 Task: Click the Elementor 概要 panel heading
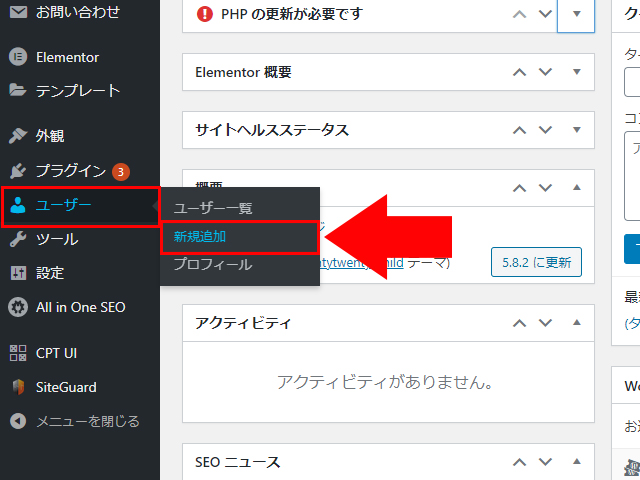[243, 72]
